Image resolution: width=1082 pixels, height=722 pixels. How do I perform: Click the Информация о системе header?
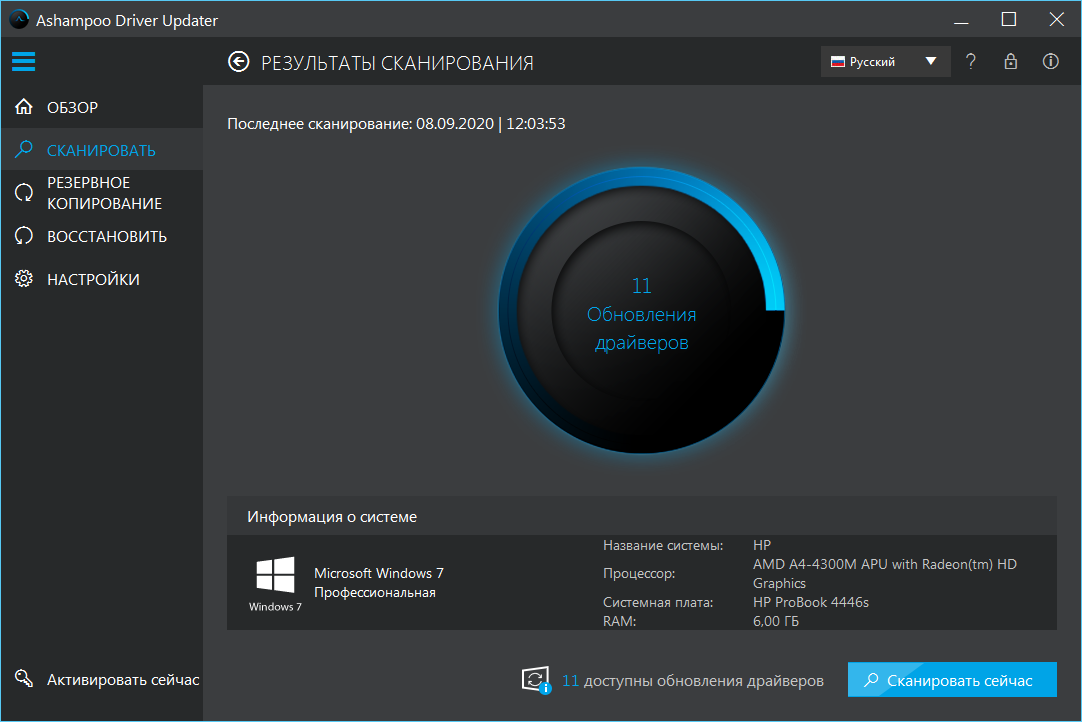(x=642, y=516)
